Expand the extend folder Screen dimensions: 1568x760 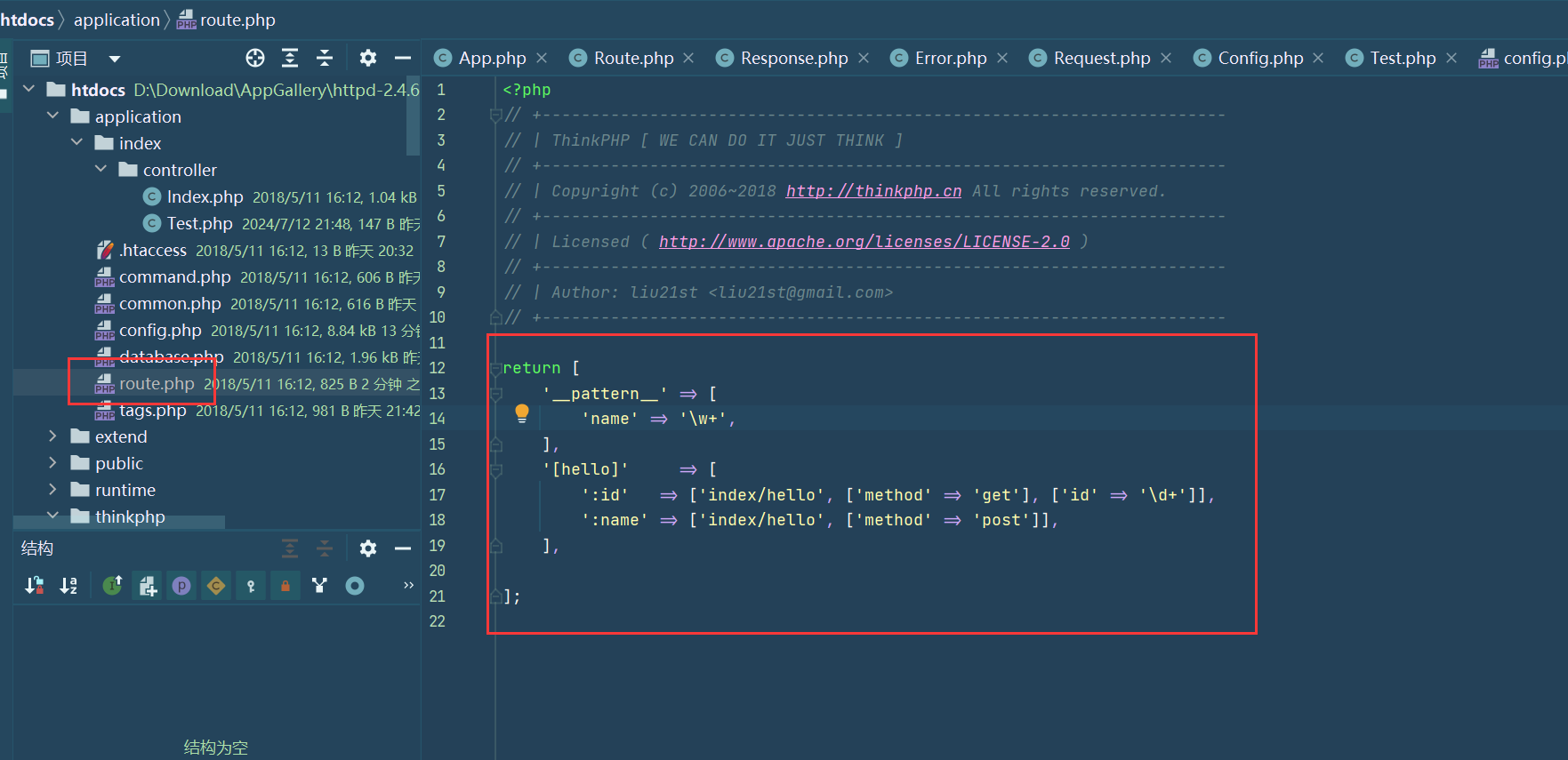click(52, 436)
